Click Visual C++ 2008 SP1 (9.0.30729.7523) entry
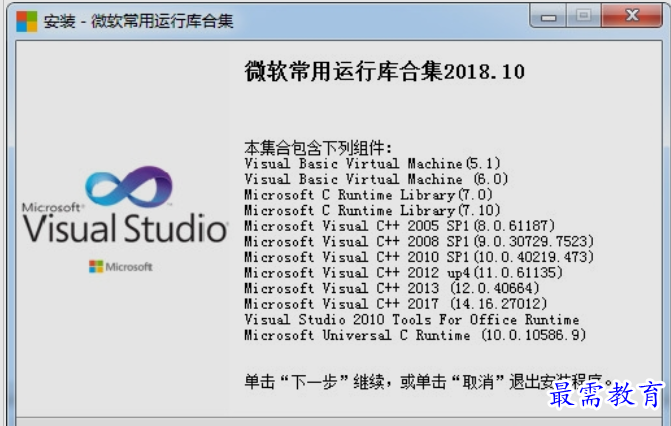 (419, 241)
